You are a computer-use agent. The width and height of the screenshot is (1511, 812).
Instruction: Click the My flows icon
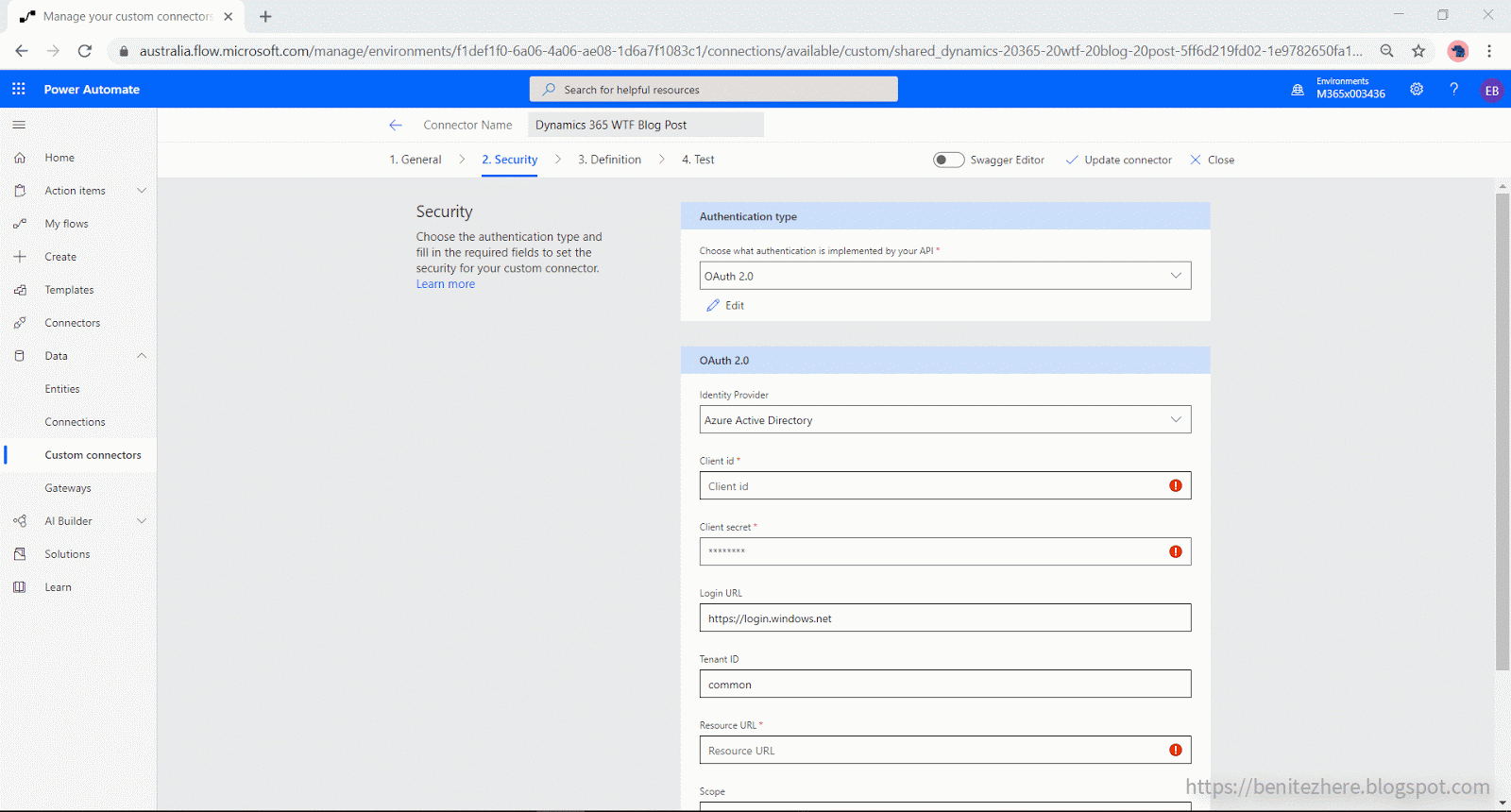click(20, 224)
